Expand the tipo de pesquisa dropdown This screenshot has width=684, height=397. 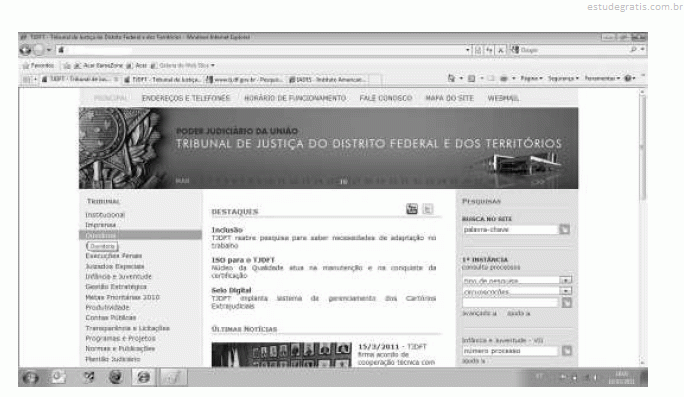(x=566, y=280)
